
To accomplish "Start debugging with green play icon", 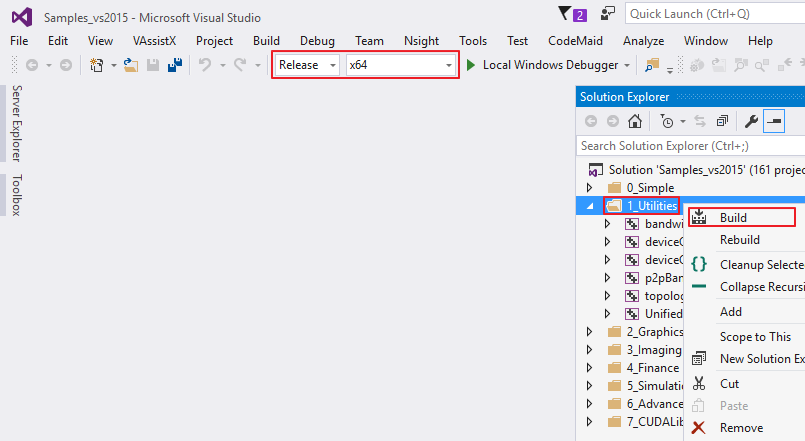I will click(470, 65).
